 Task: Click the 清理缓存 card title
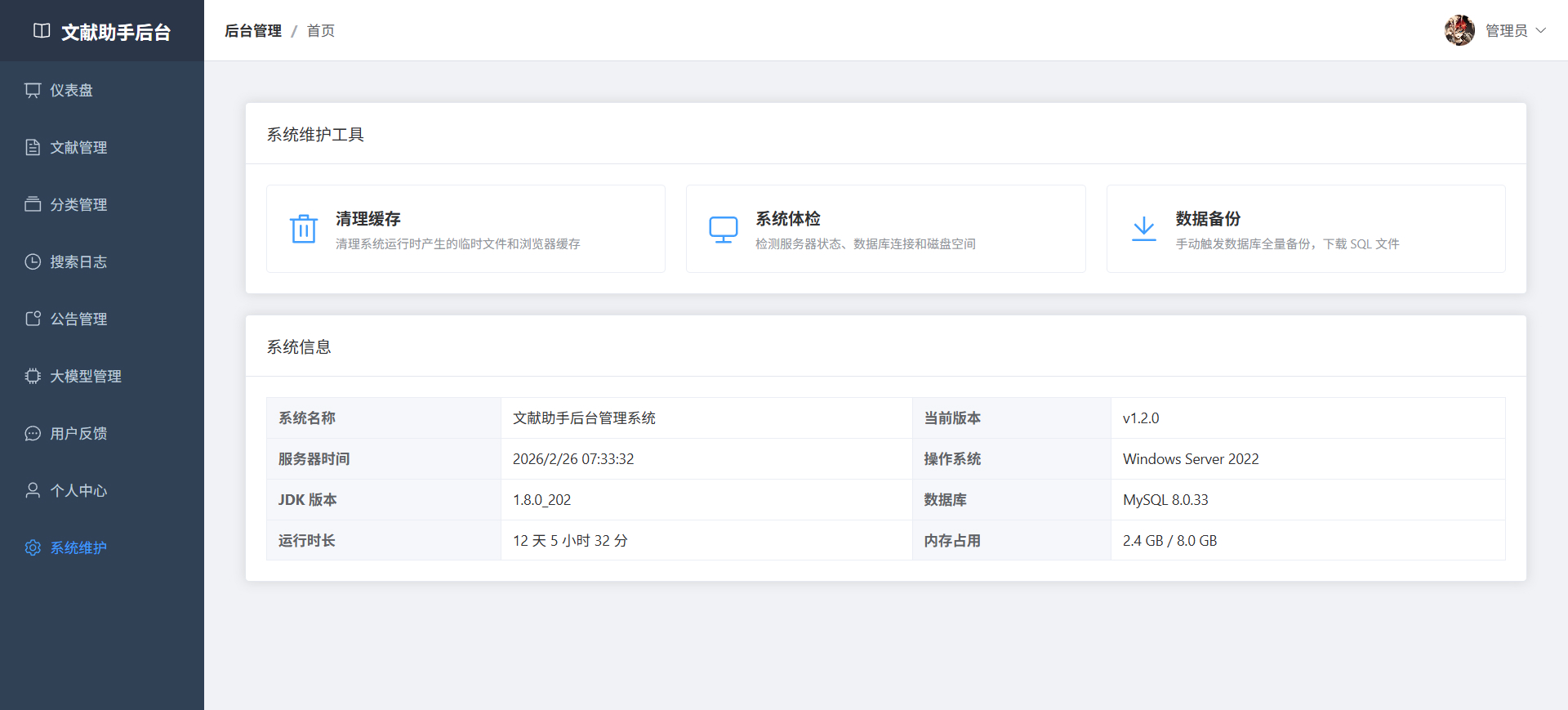coord(368,219)
